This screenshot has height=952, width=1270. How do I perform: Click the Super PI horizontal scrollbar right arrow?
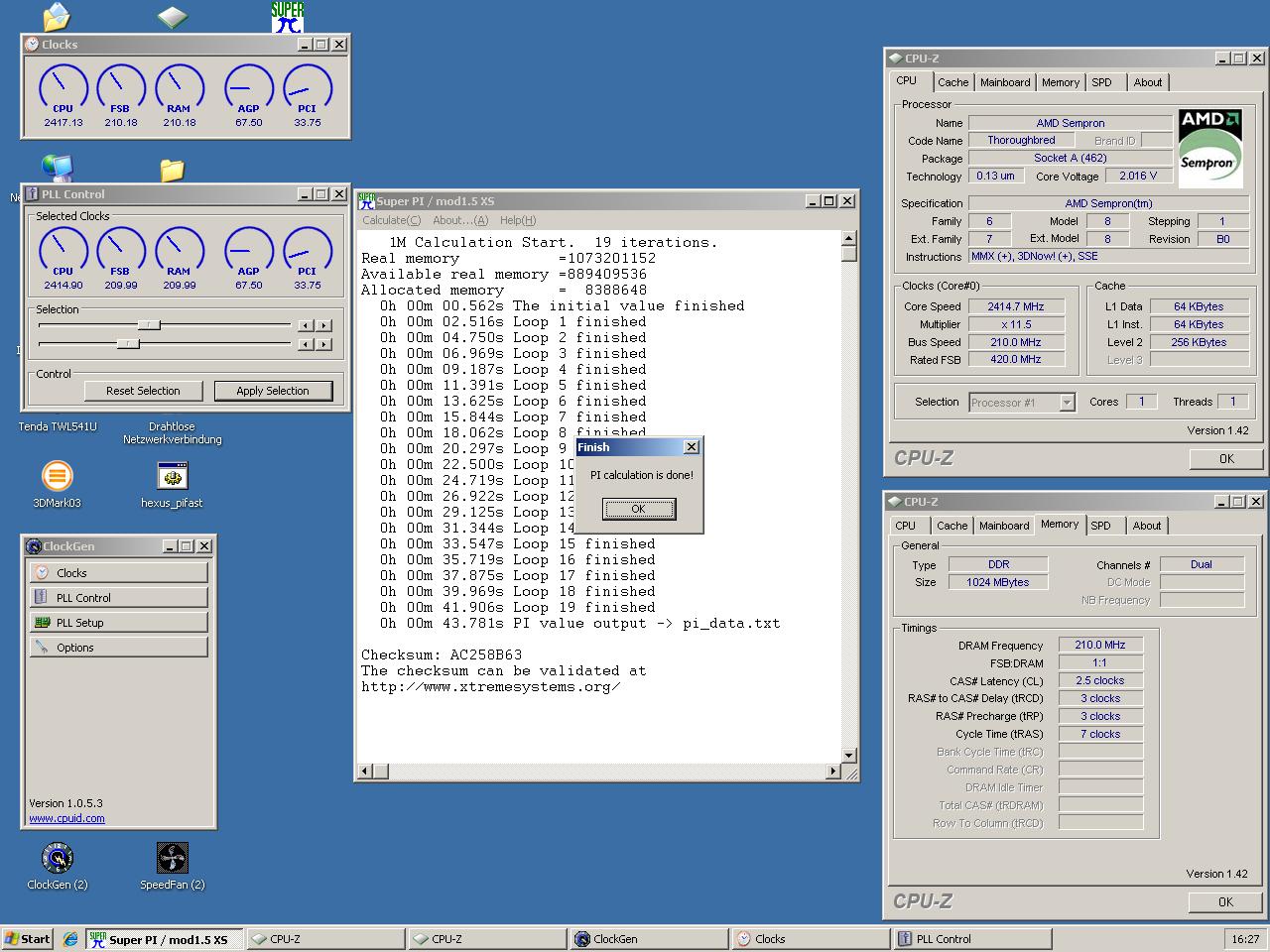pyautogui.click(x=833, y=771)
